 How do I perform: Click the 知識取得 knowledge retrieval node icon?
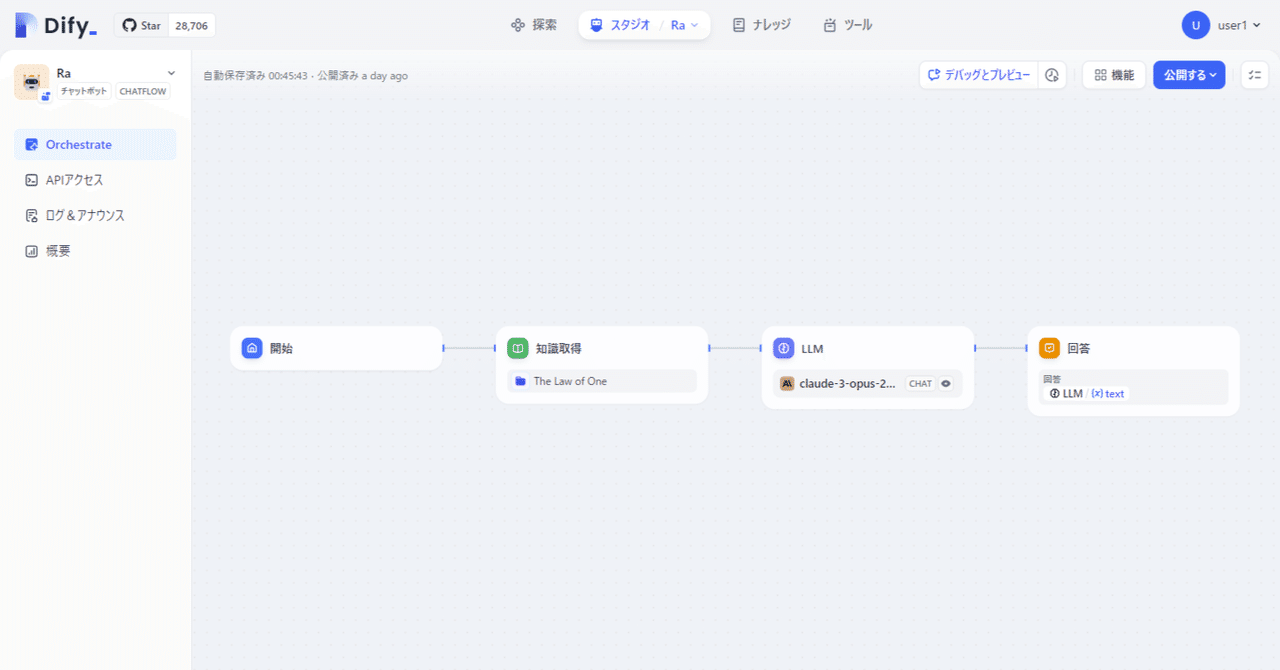(518, 347)
